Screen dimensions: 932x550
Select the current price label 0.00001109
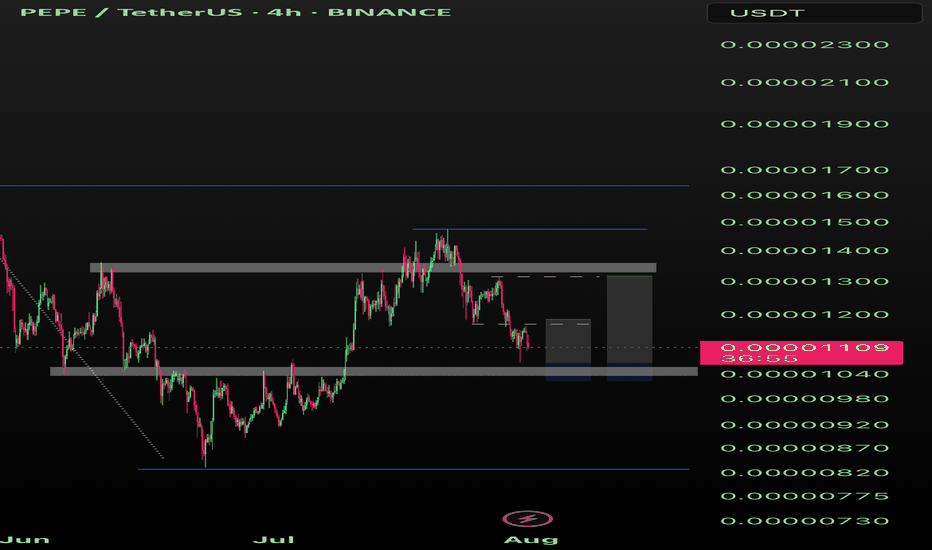(x=801, y=353)
